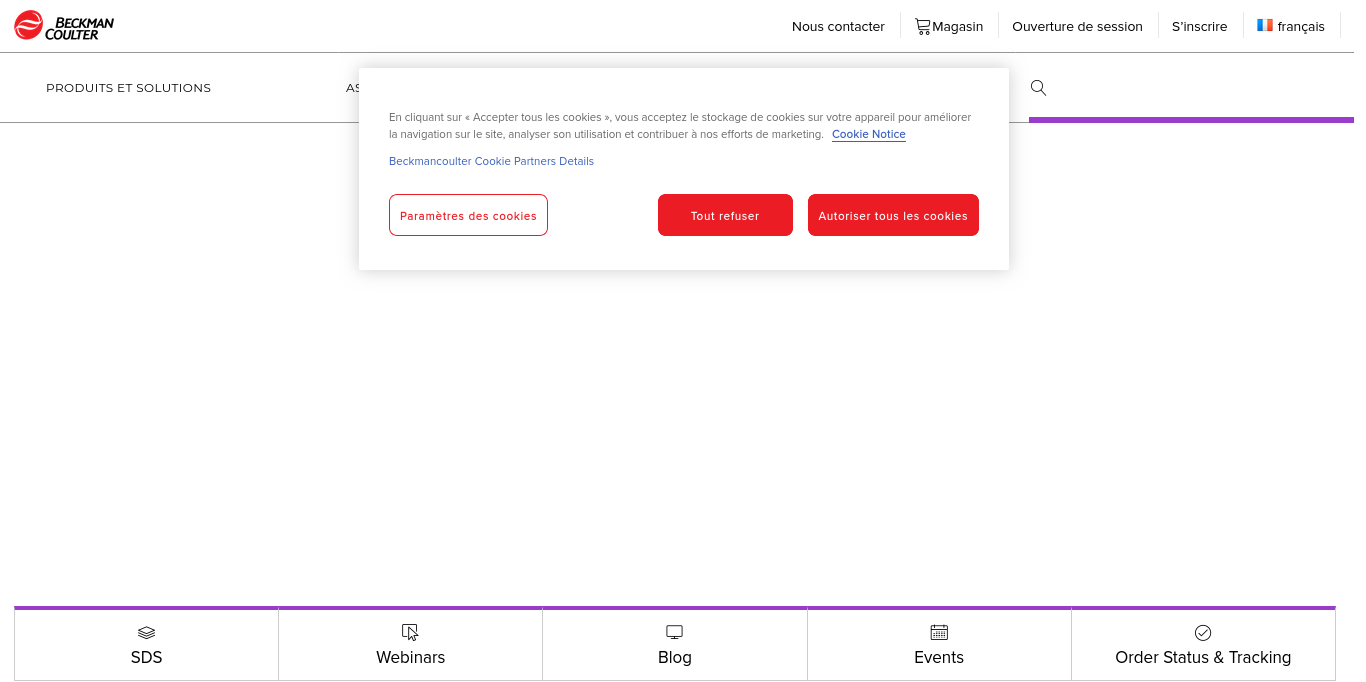Click the Webinars cursor icon
The image size is (1366, 682).
pos(410,632)
